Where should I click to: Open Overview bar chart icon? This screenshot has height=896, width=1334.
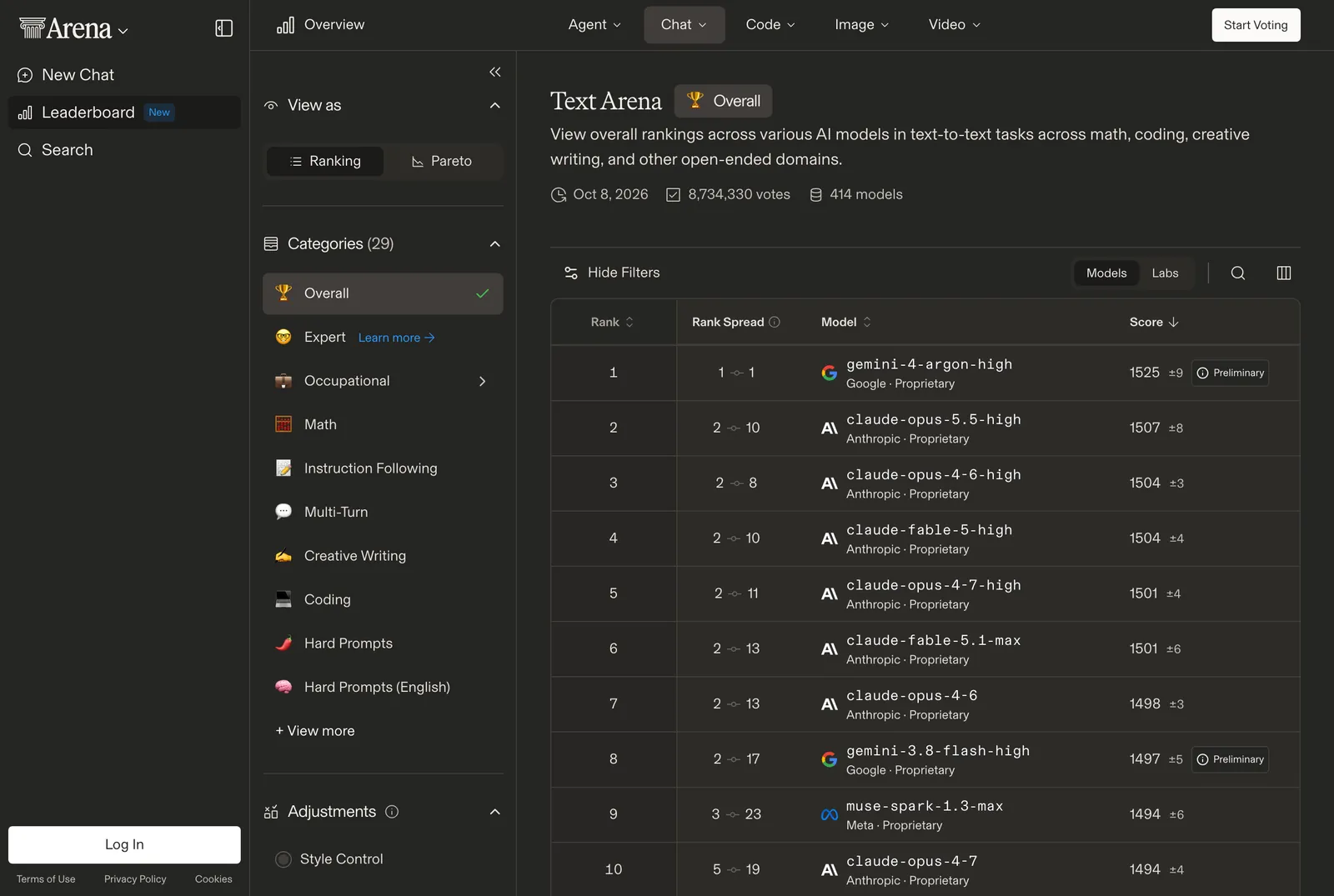[x=285, y=25]
